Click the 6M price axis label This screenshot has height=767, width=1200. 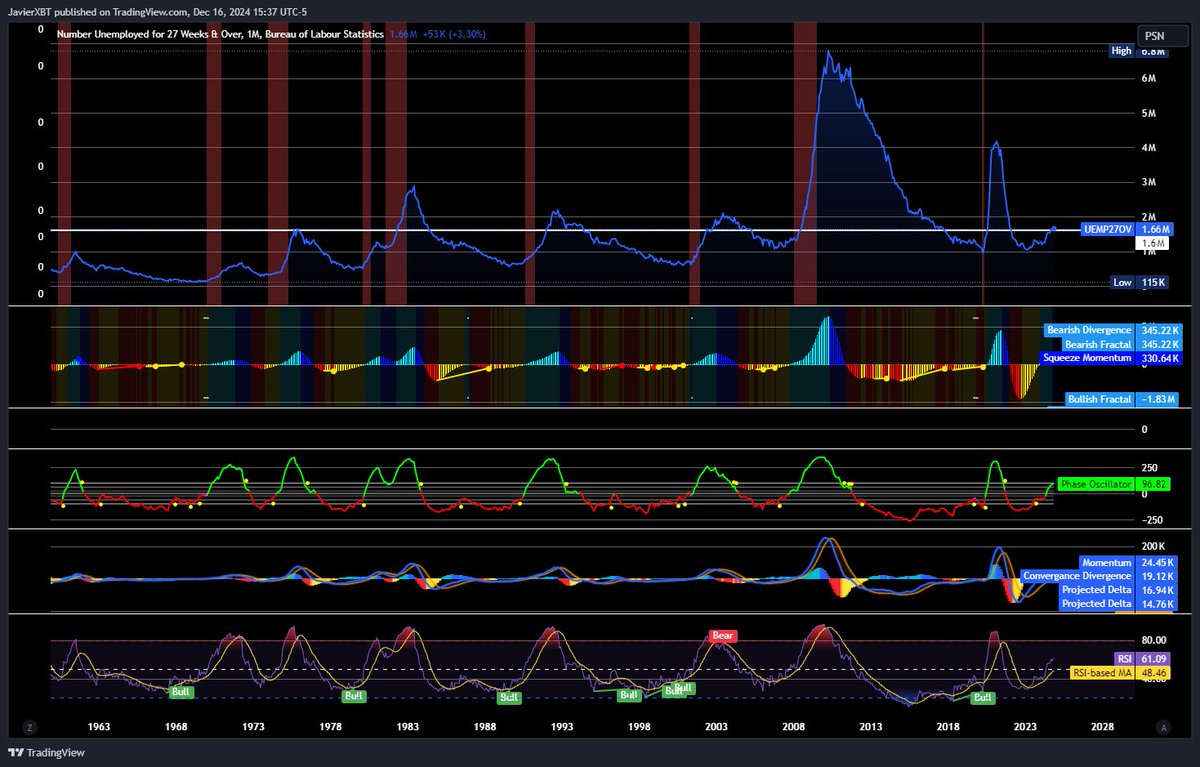point(1149,78)
